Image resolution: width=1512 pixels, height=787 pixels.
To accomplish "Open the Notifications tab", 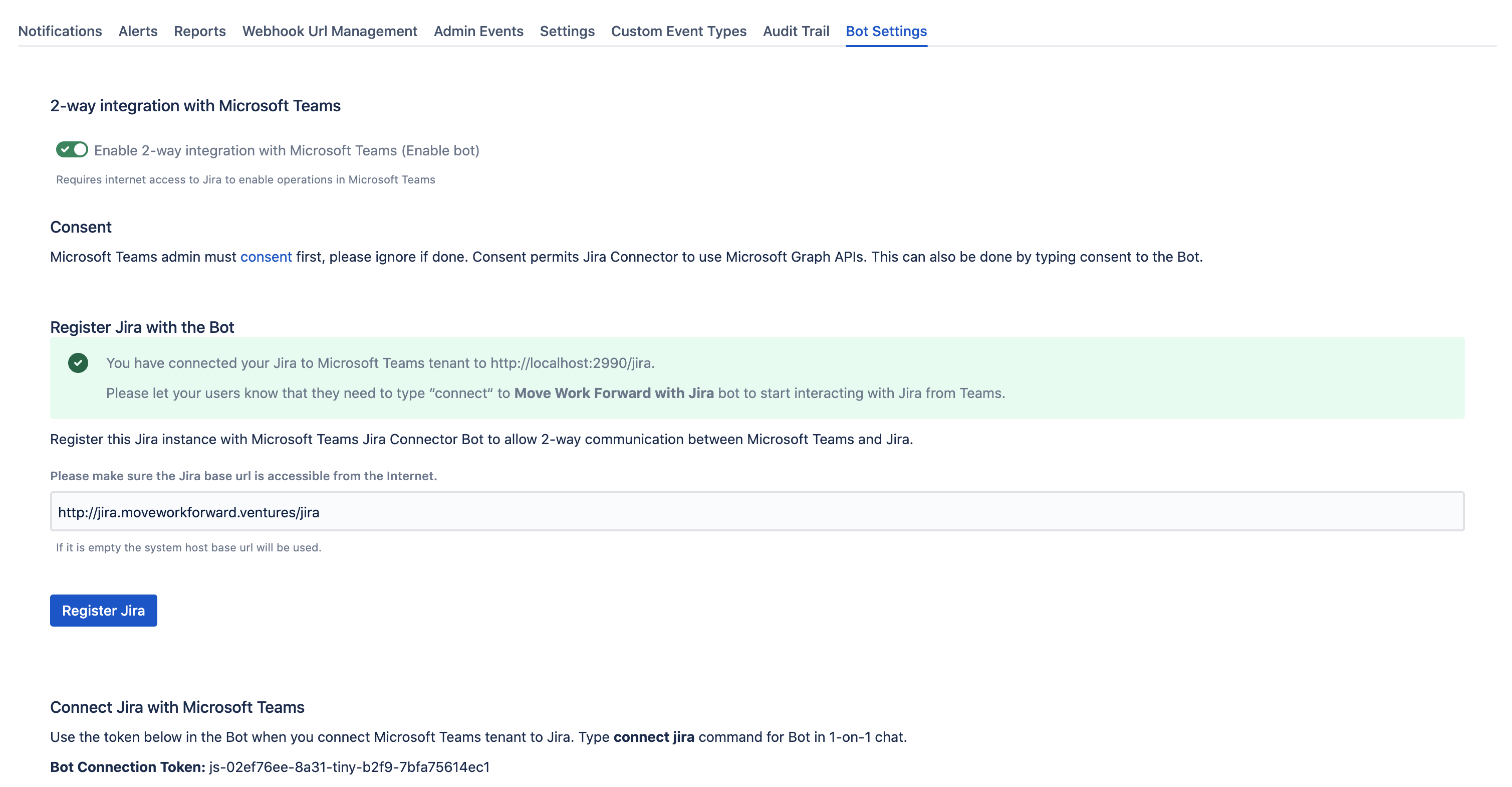I will (60, 31).
